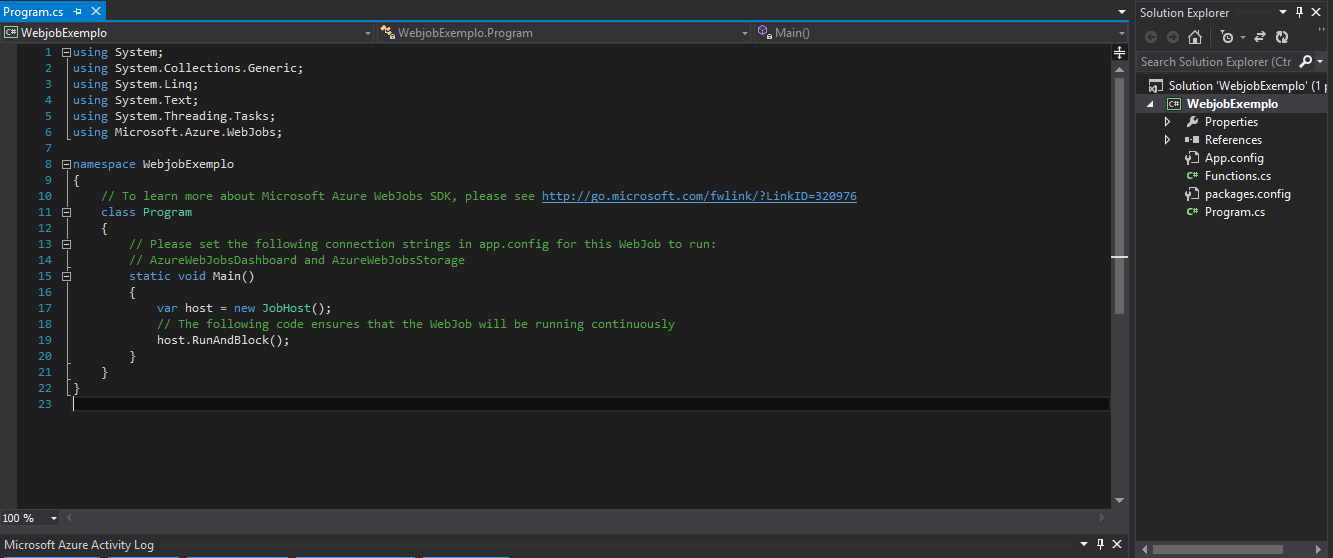Screen dimensions: 1333x558
Task: Expand the Properties node
Action: click(1167, 122)
